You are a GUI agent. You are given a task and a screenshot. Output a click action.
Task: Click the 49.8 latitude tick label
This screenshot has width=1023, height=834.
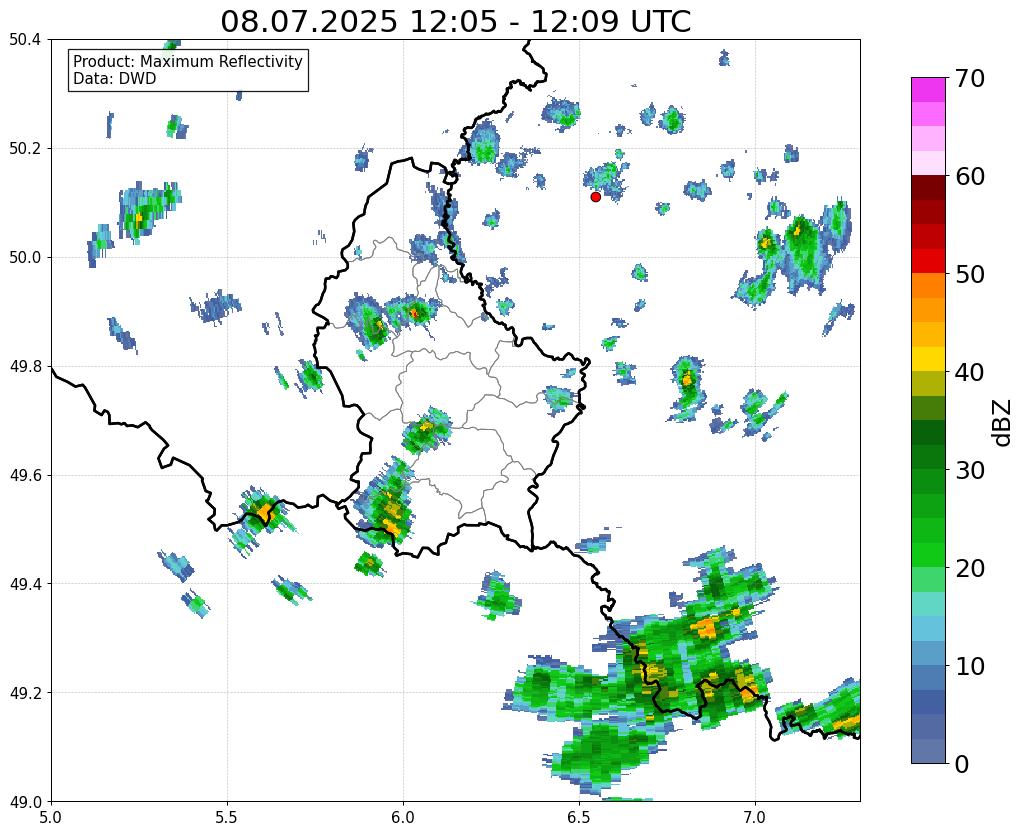coord(25,367)
